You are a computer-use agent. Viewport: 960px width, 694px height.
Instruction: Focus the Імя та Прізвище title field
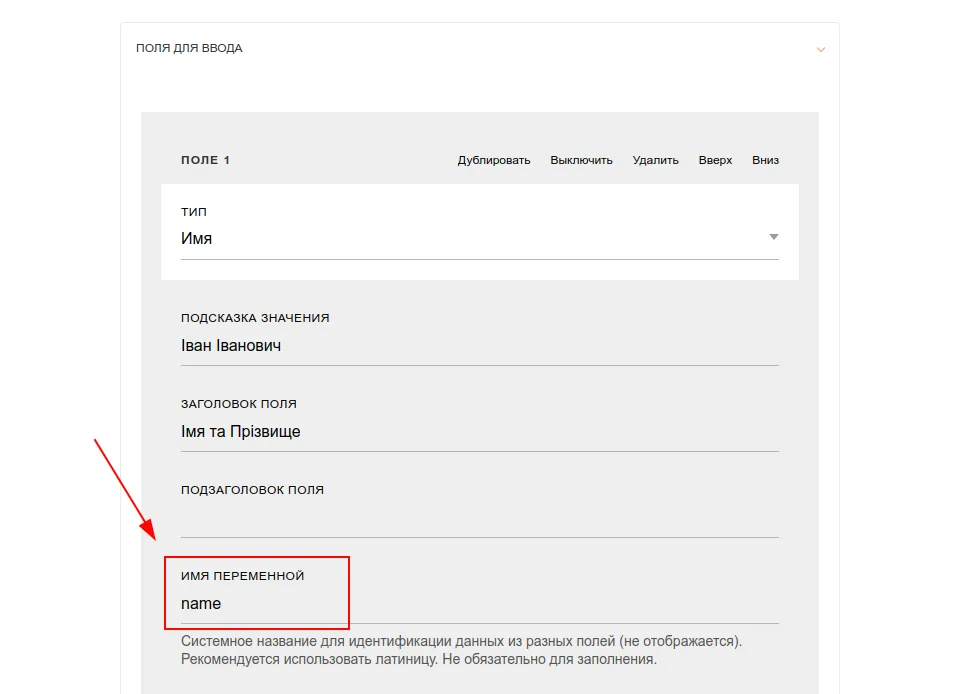pos(479,432)
